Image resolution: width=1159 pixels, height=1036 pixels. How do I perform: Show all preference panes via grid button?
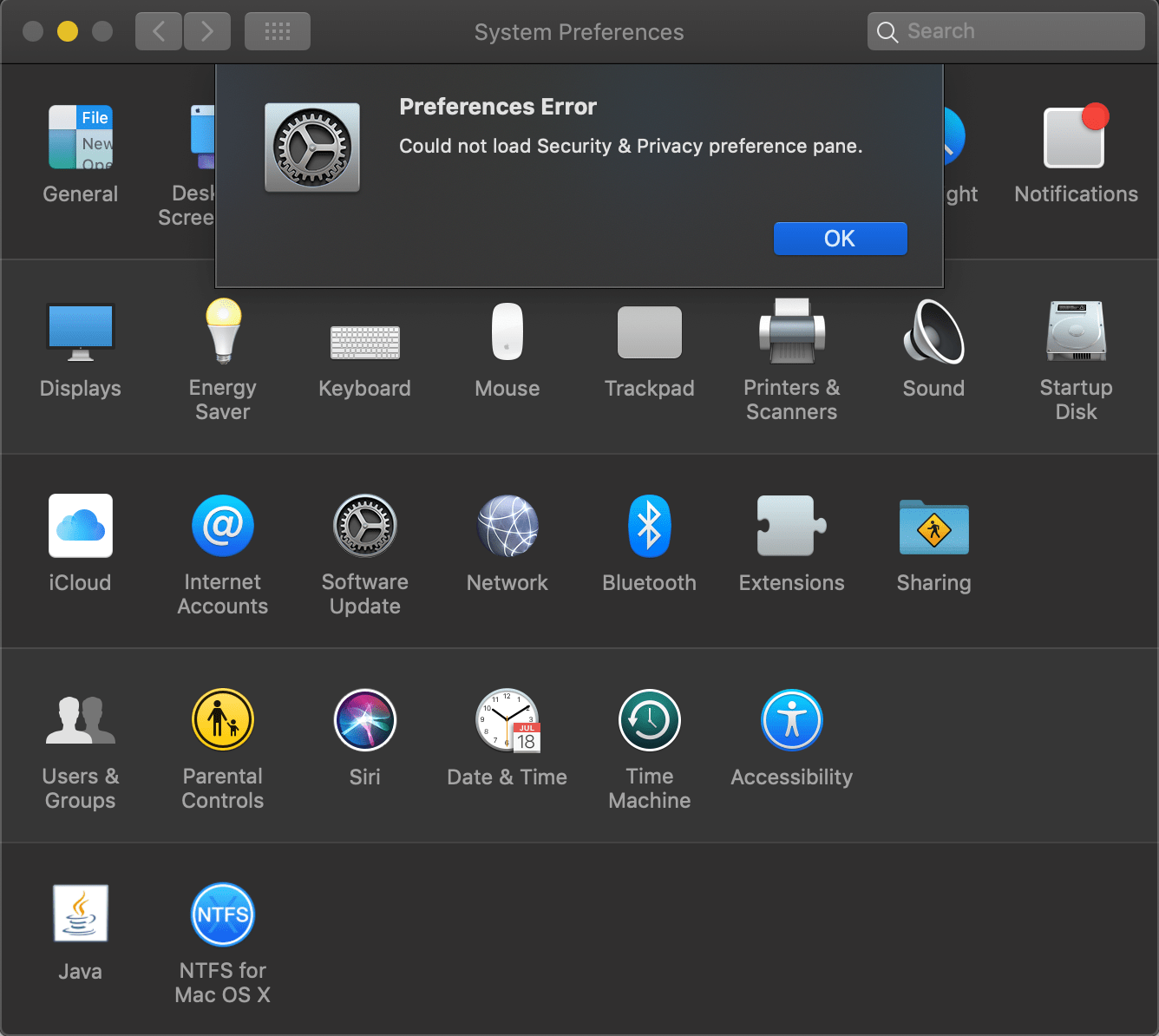click(277, 30)
